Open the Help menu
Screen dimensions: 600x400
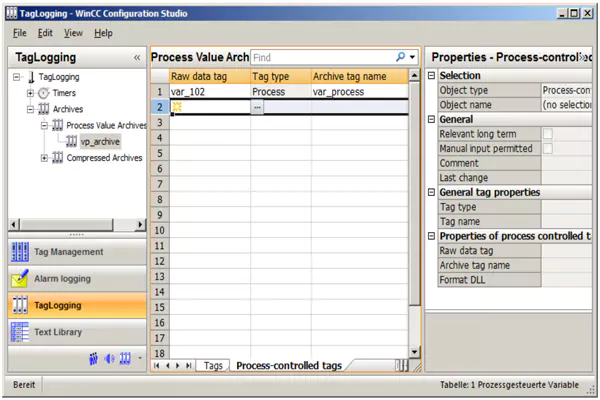click(103, 33)
